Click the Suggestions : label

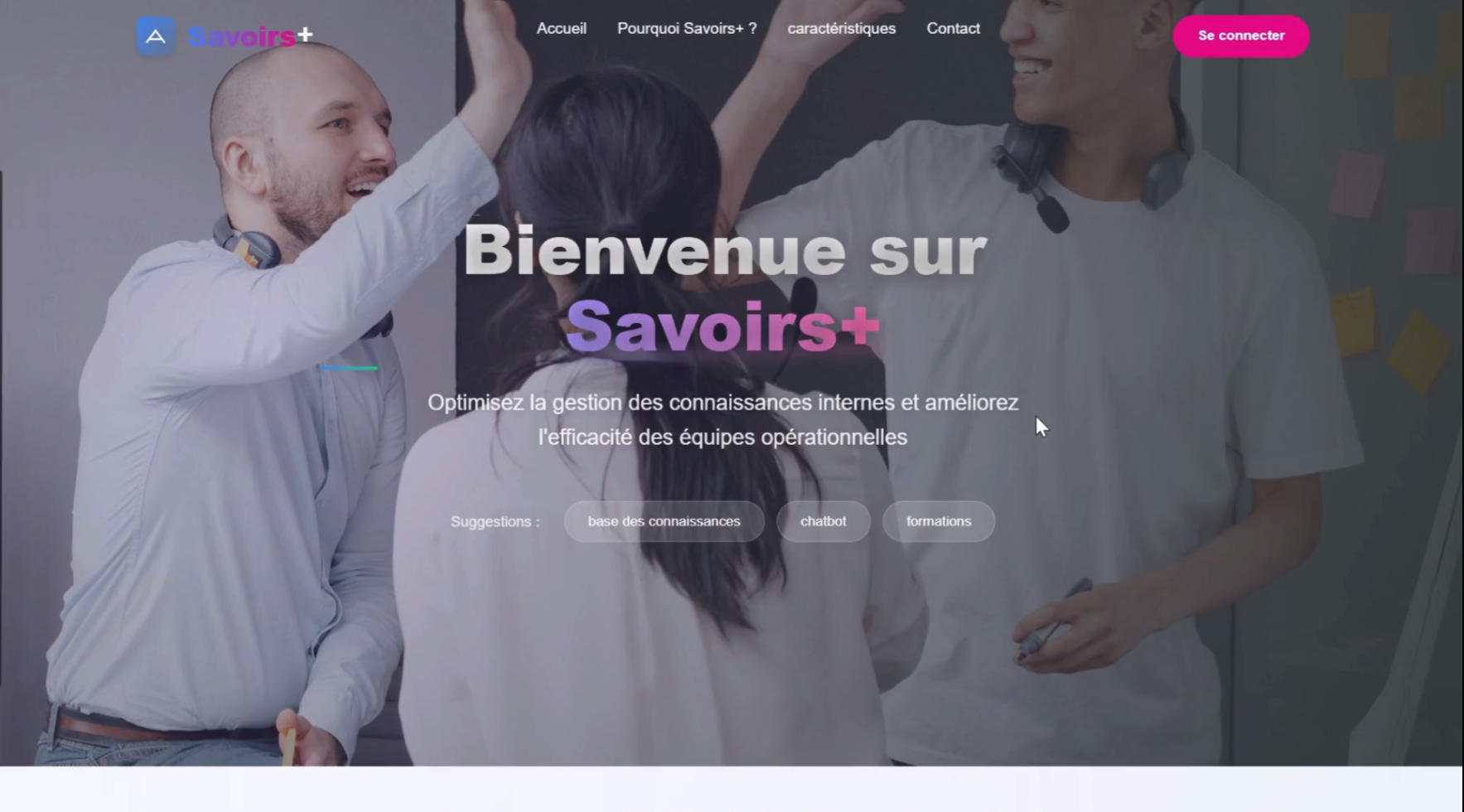point(495,522)
